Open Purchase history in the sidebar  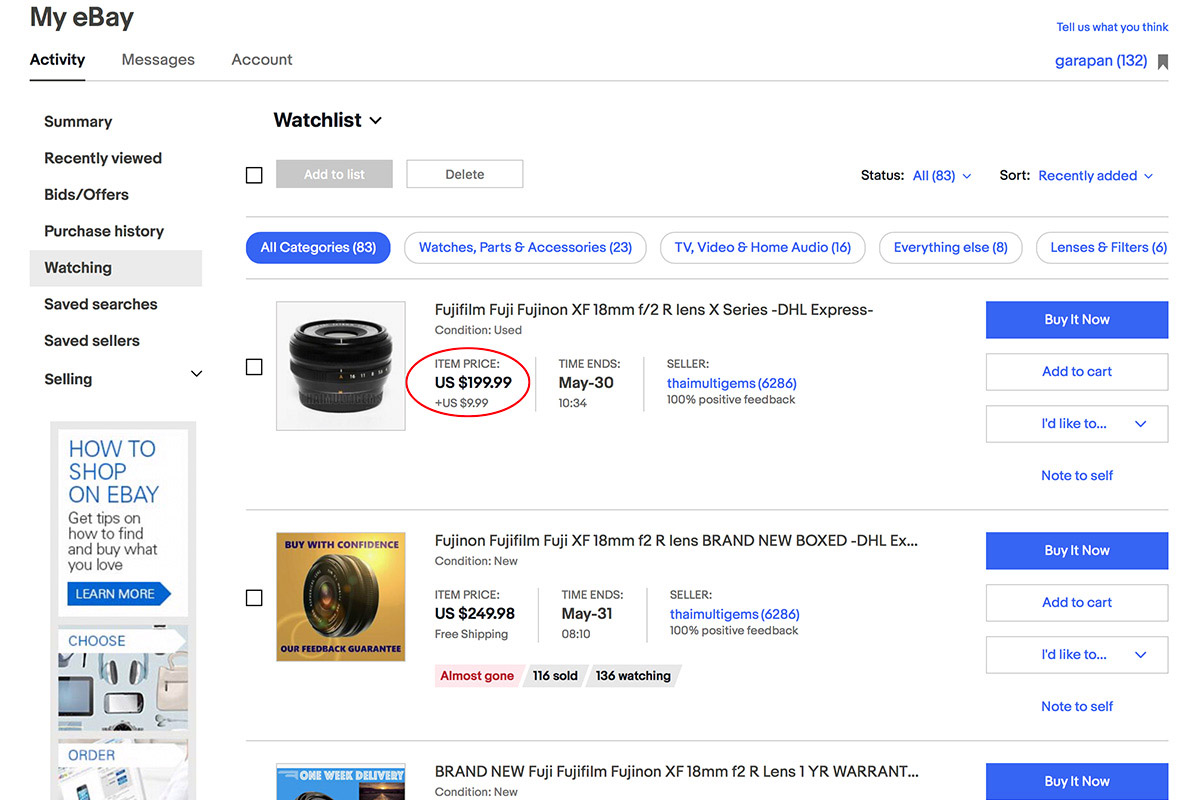[x=104, y=231]
